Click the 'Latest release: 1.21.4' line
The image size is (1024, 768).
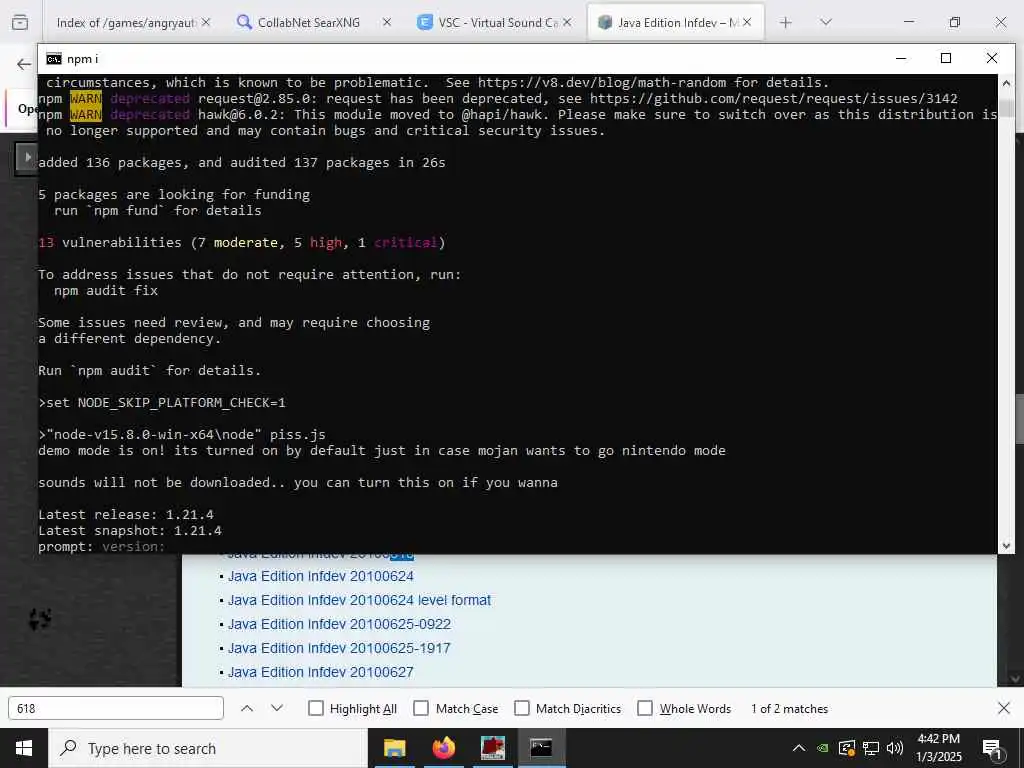pos(126,515)
